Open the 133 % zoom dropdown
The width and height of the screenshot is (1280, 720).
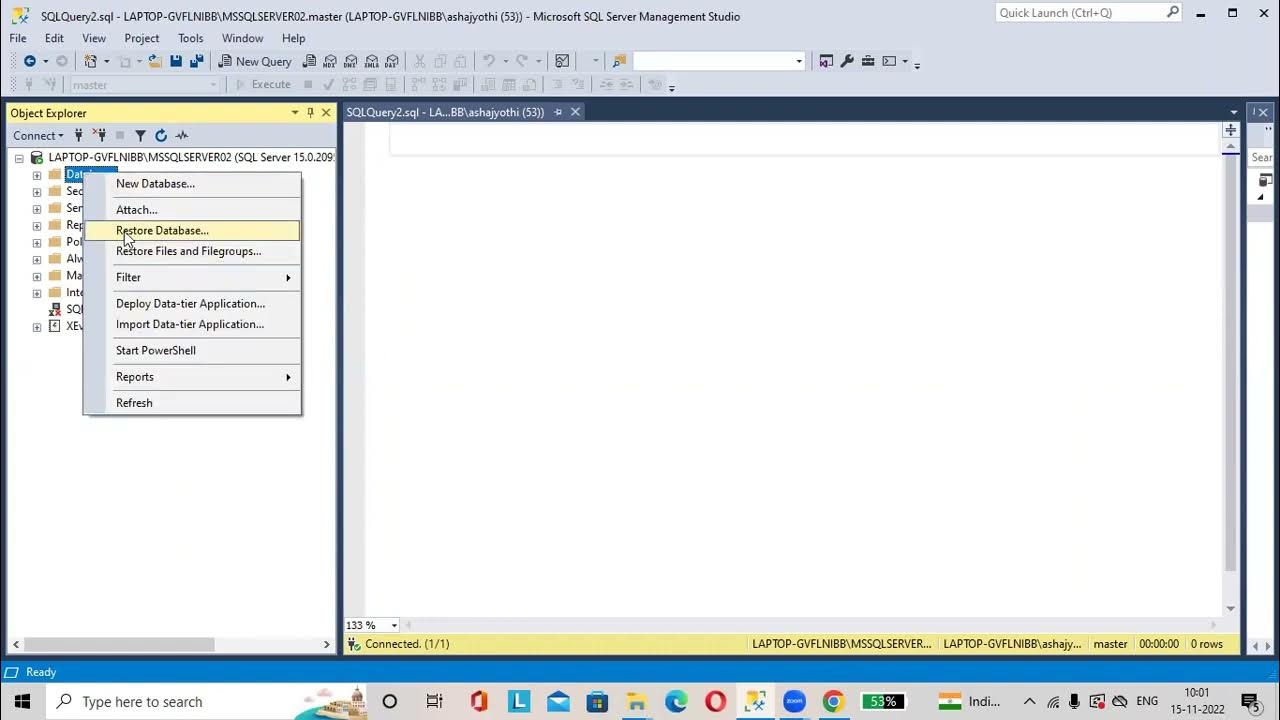(x=394, y=625)
